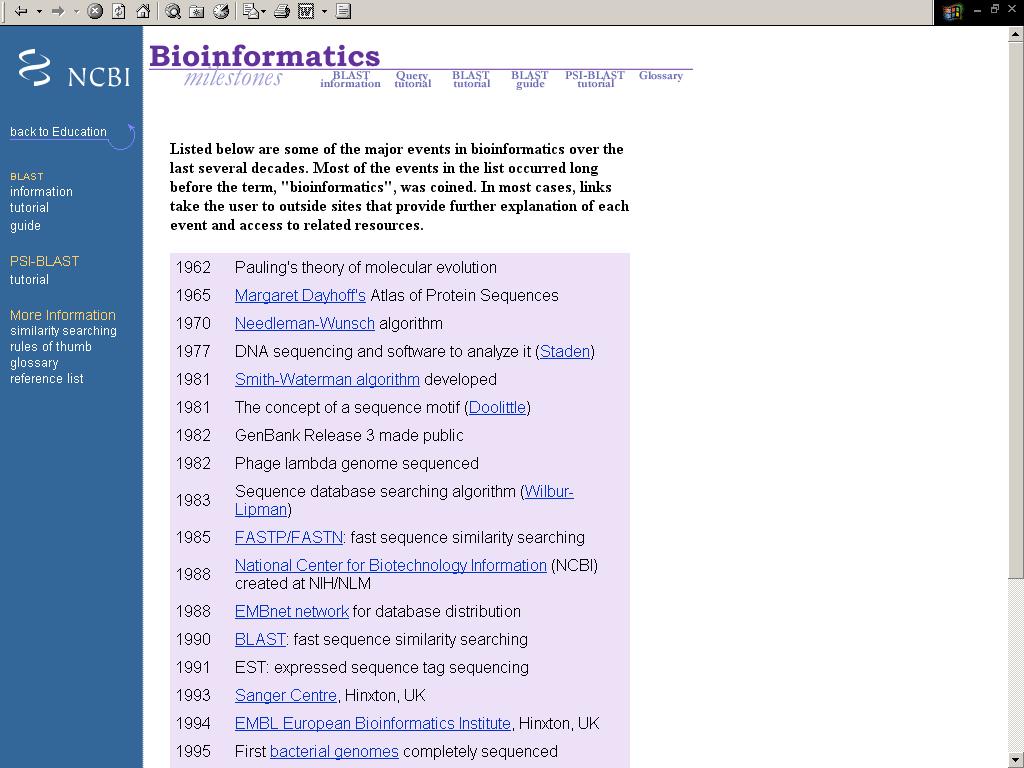The height and width of the screenshot is (768, 1024).
Task: Edit page with Word icon
Action: pyautogui.click(x=306, y=11)
